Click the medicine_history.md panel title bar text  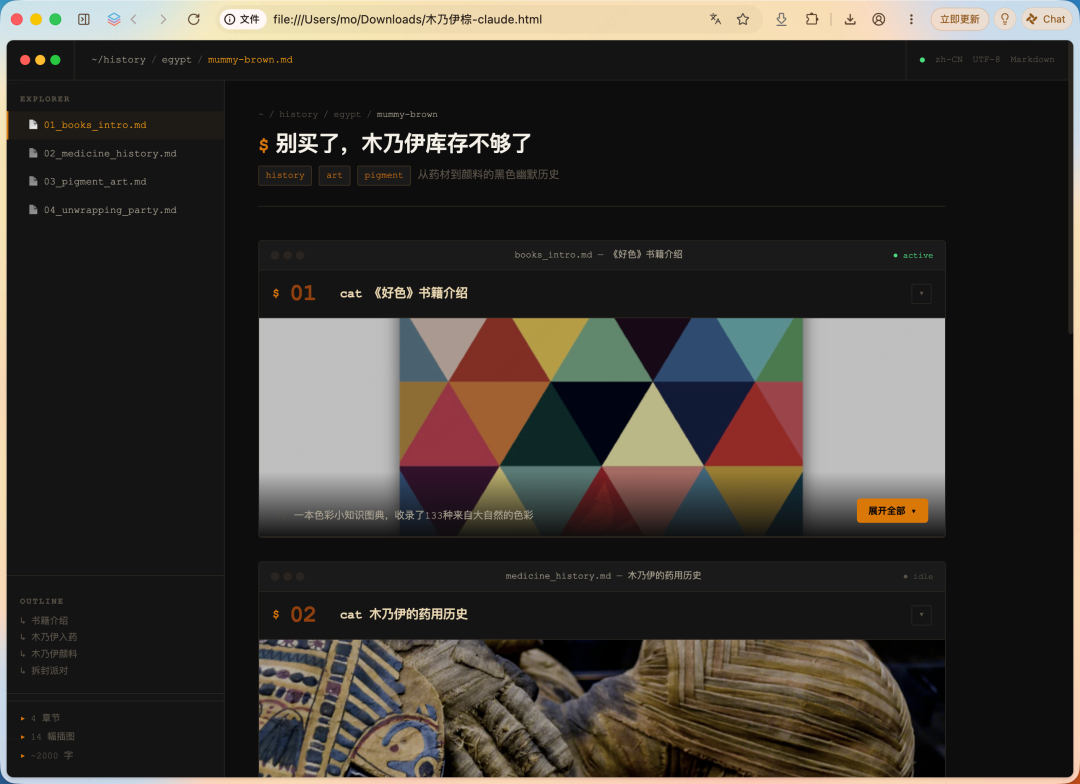point(603,576)
